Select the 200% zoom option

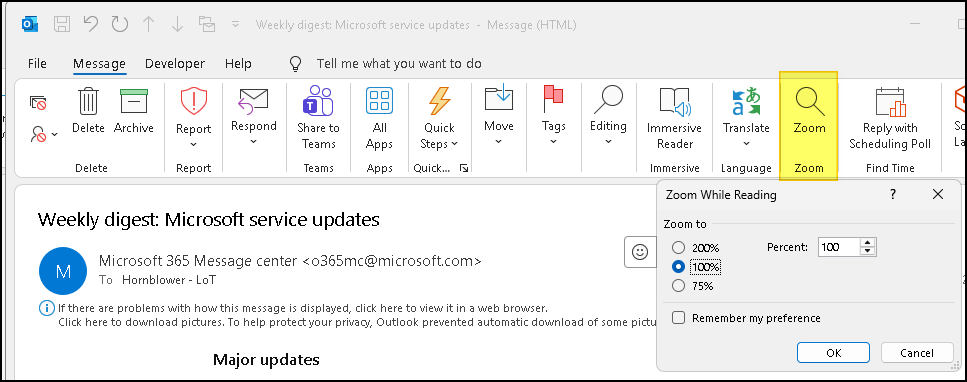coord(678,247)
